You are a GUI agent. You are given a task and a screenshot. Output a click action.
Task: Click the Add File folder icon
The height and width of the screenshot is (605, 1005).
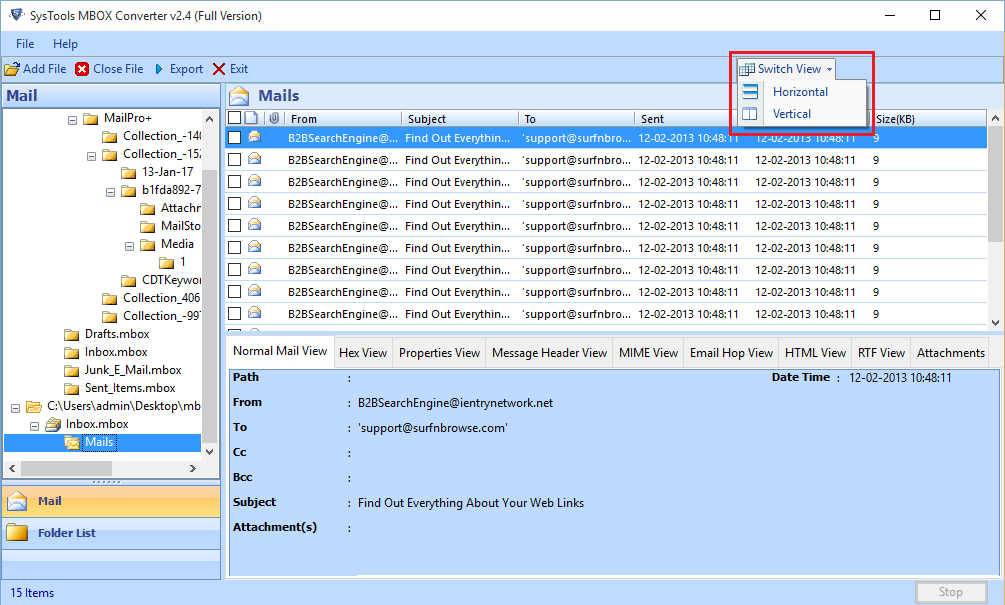(11, 69)
